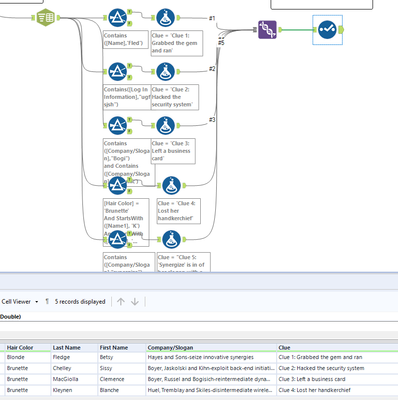The width and height of the screenshot is (398, 400).
Task: Select the Chelley last name cell
Action: point(74,368)
